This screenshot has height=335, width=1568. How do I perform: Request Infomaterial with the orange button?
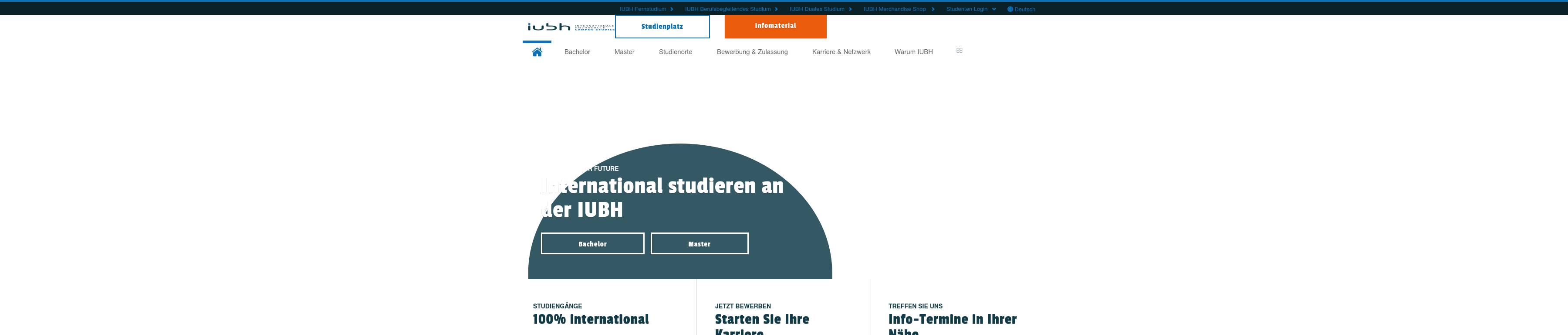pos(775,26)
